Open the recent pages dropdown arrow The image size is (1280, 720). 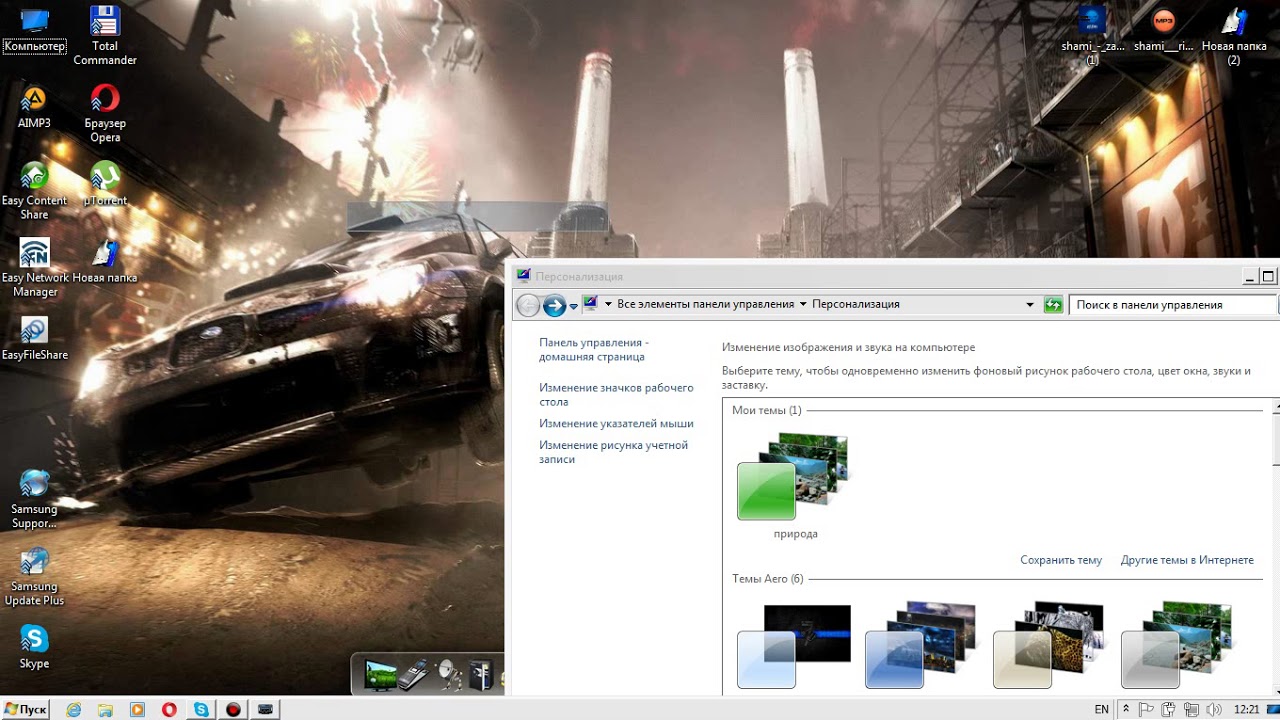tap(573, 306)
